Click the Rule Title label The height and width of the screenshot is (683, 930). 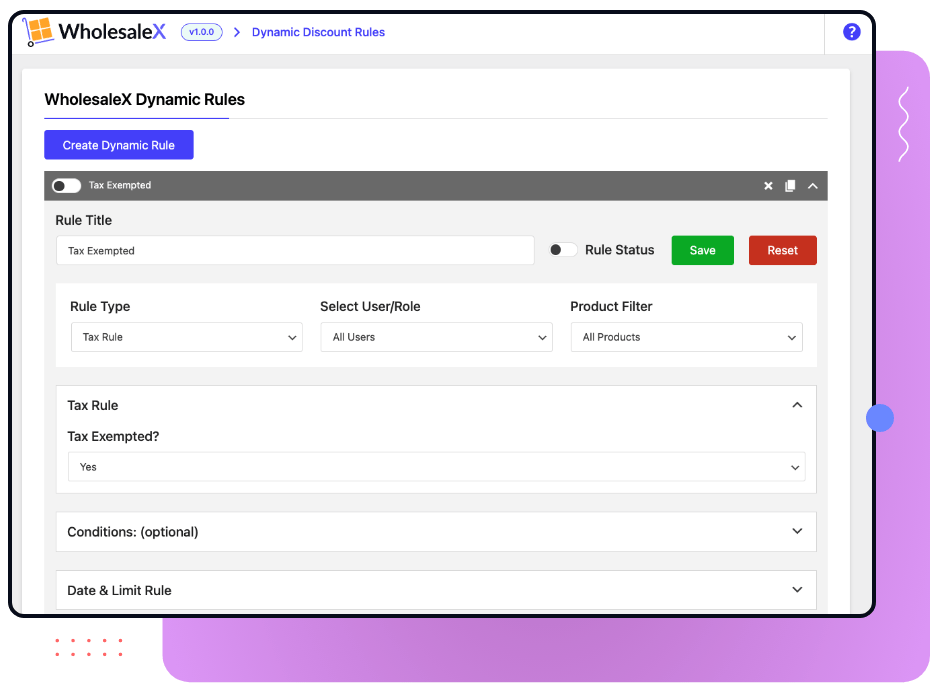coord(84,221)
